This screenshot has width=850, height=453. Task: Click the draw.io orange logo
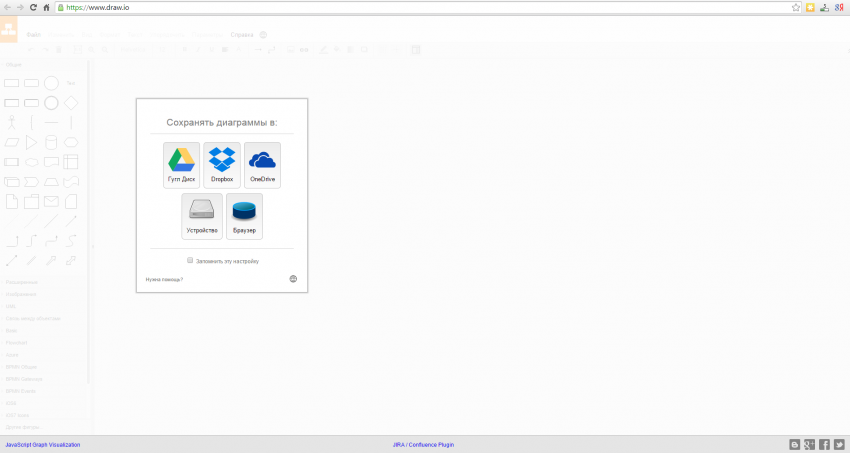click(9, 30)
